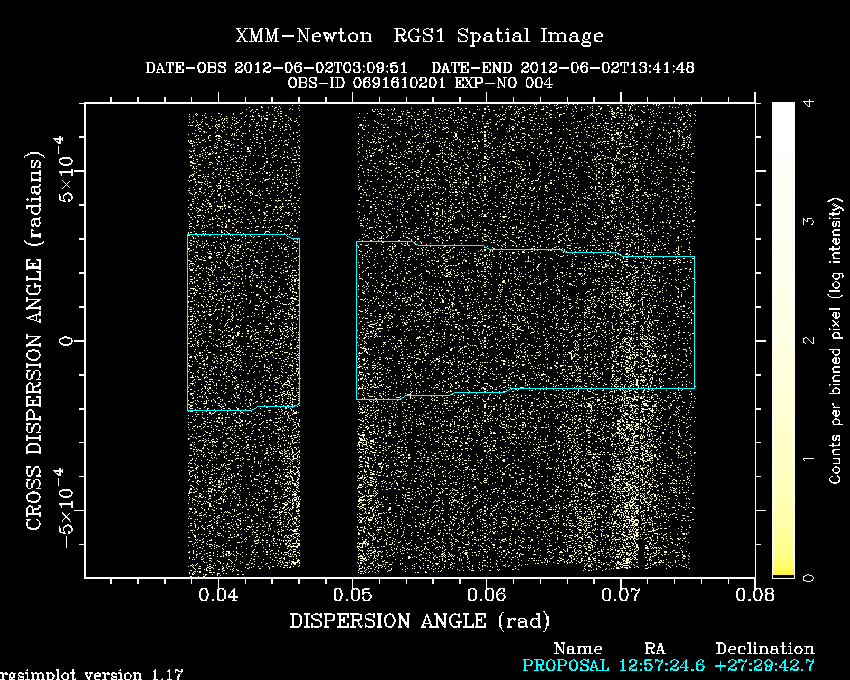Click the 0.07 x-axis tick label
Image resolution: width=850 pixels, height=680 pixels.
point(621,595)
